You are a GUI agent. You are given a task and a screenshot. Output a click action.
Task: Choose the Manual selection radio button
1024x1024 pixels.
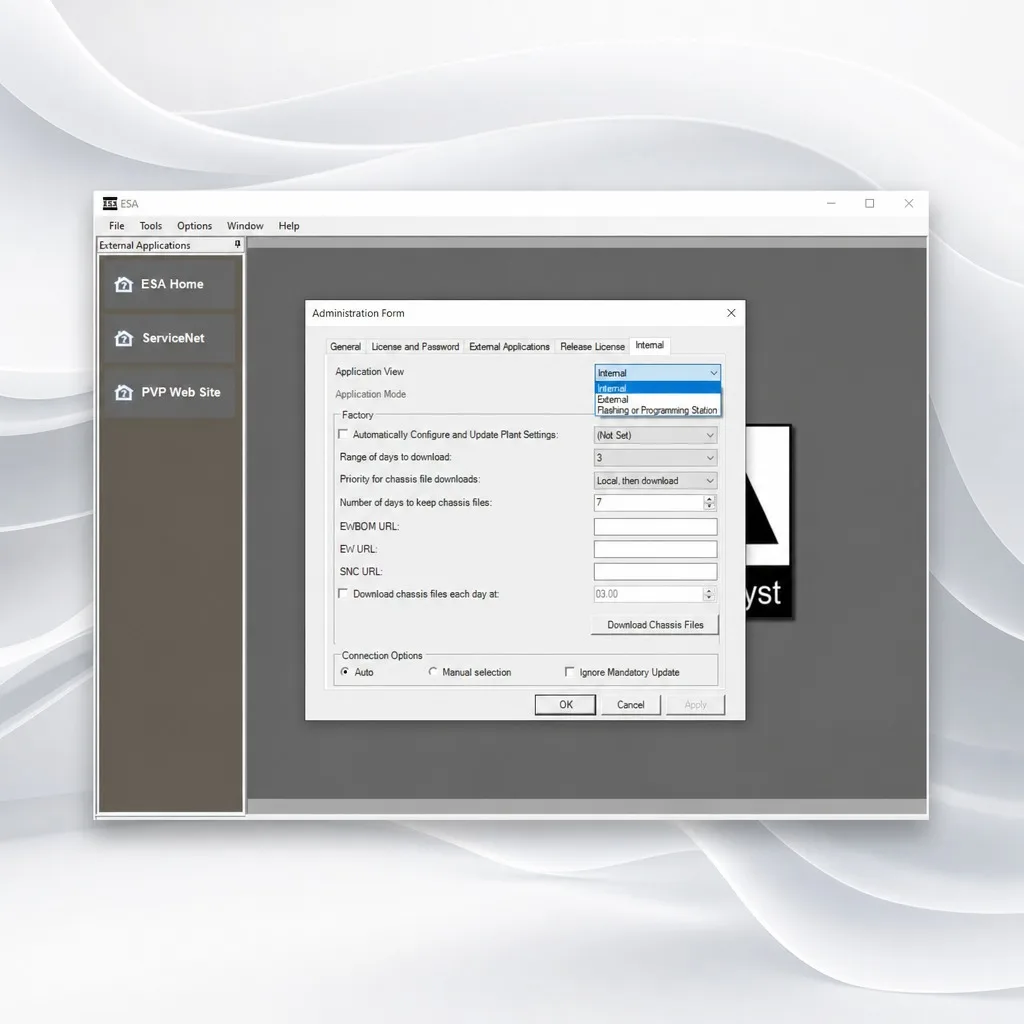[x=433, y=672]
